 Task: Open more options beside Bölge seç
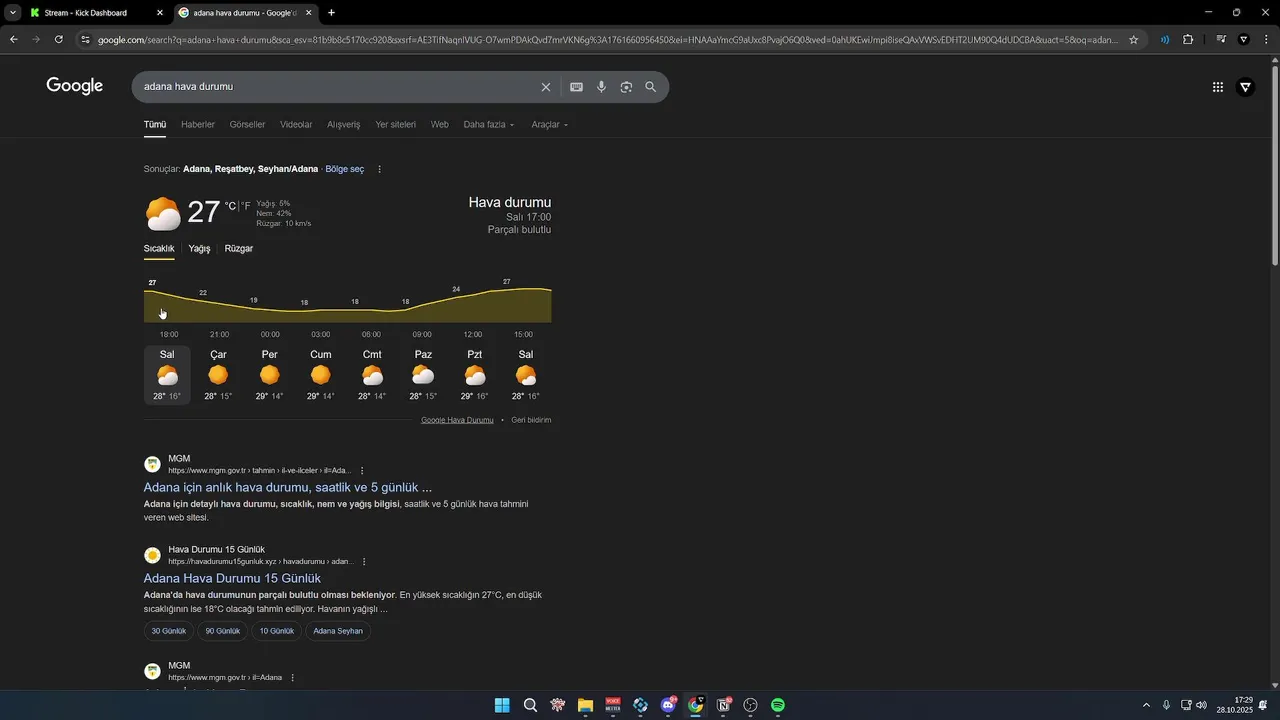point(379,169)
